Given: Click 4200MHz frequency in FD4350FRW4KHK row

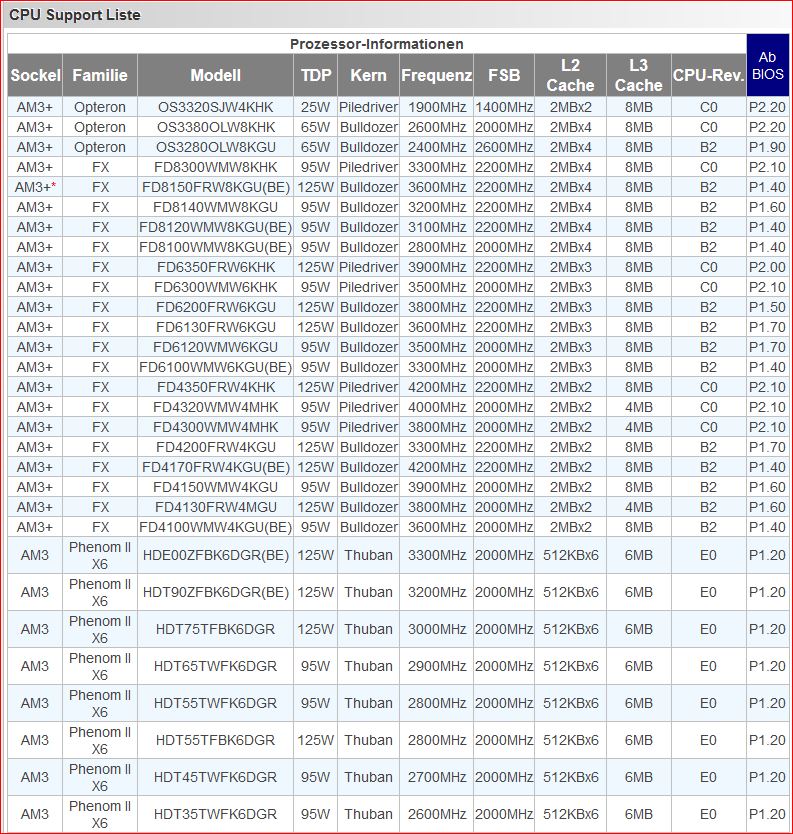Looking at the screenshot, I should (x=437, y=387).
